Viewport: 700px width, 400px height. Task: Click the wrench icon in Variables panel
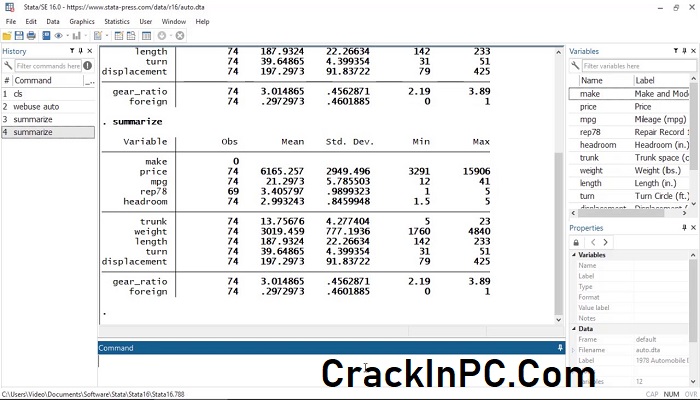(x=575, y=66)
